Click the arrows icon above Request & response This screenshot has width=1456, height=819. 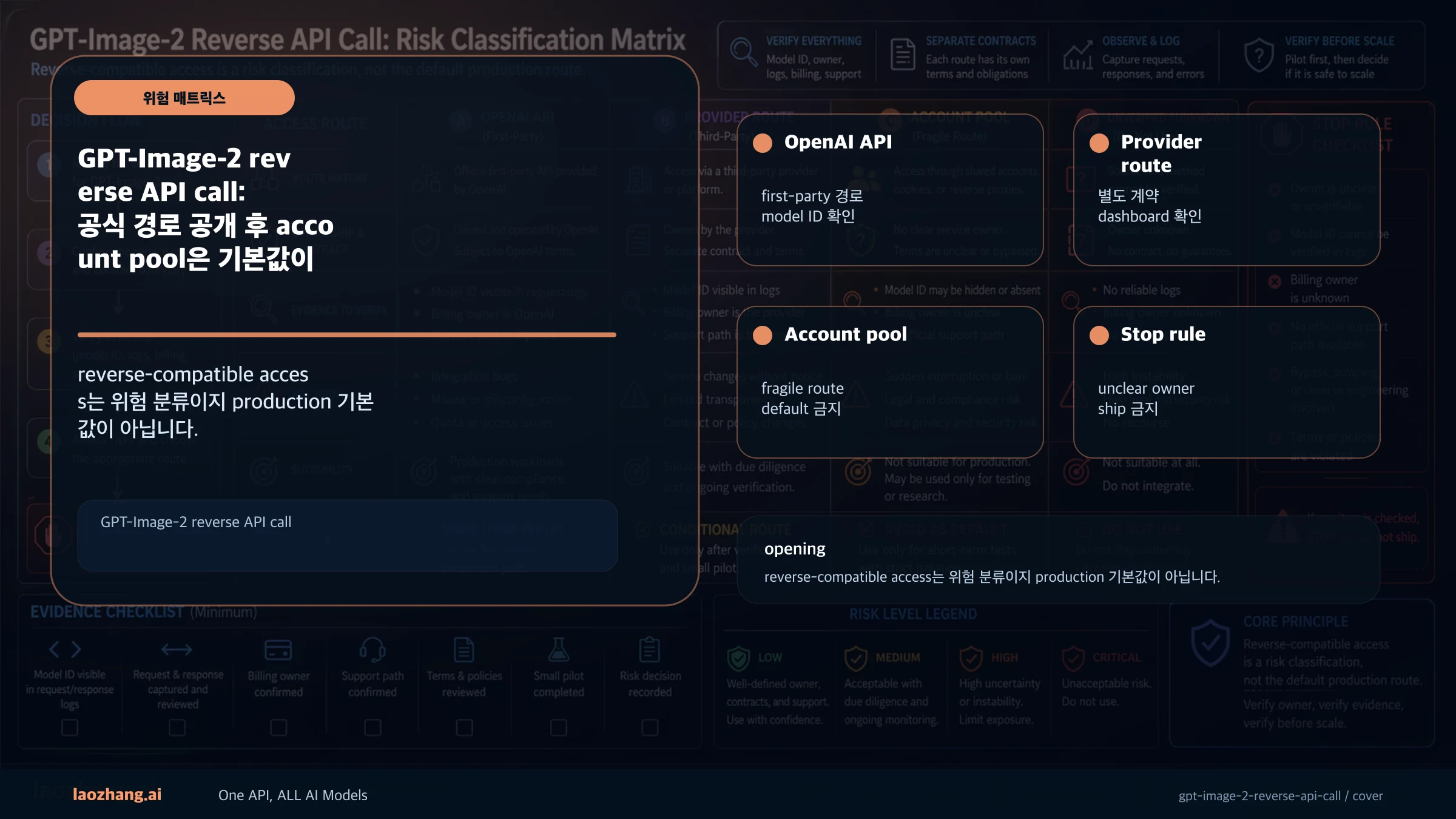point(177,649)
